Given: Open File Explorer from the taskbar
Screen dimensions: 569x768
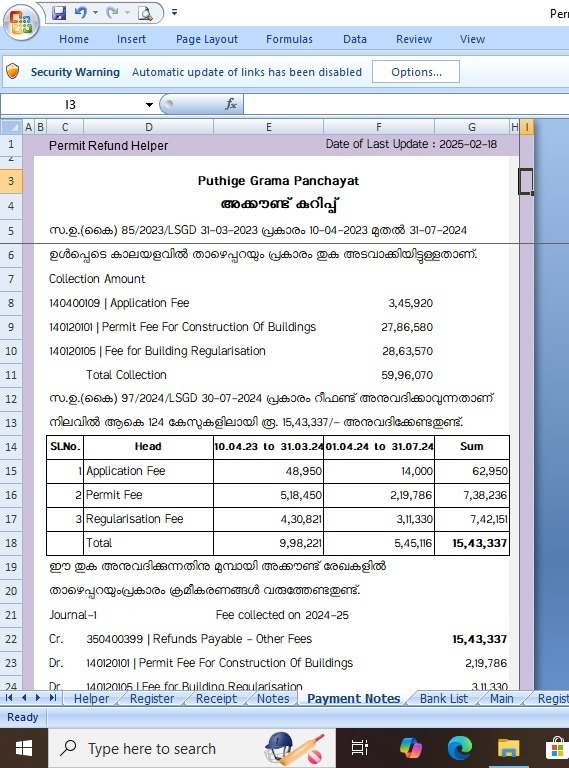Looking at the screenshot, I should click(508, 748).
